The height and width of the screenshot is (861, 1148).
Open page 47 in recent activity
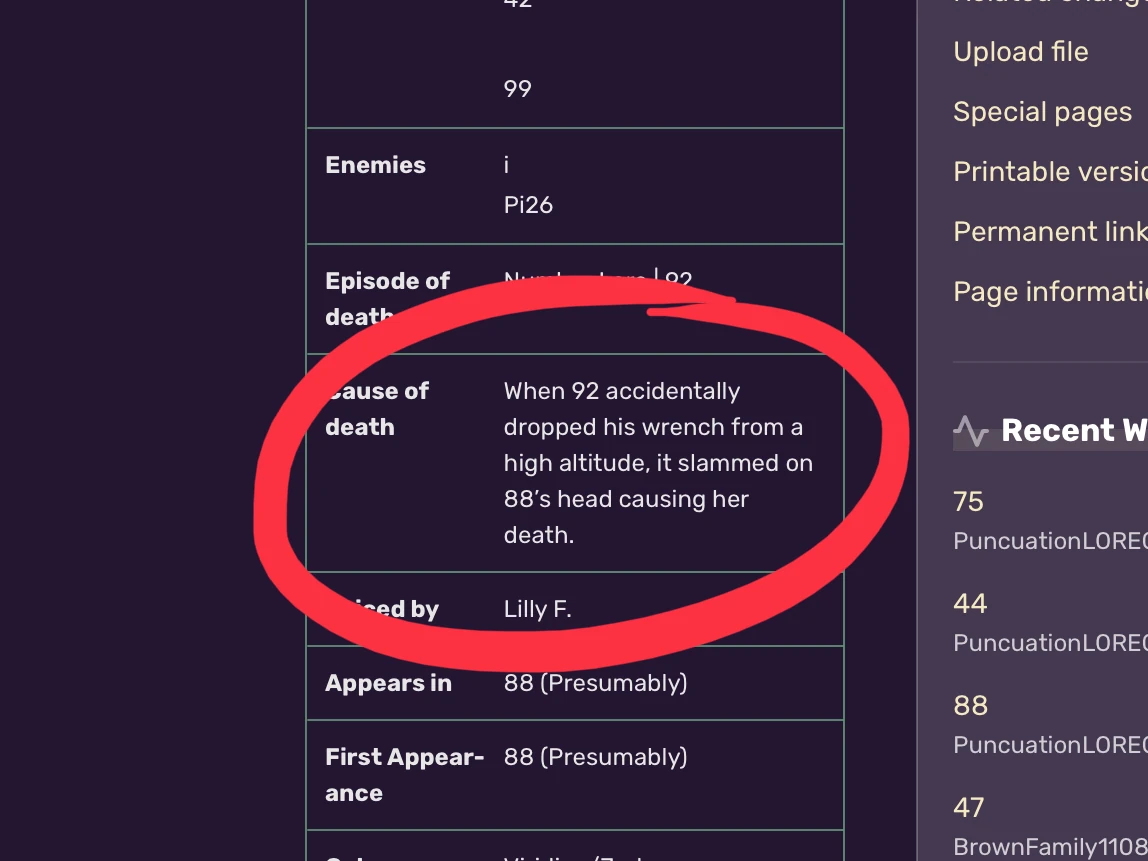point(969,808)
